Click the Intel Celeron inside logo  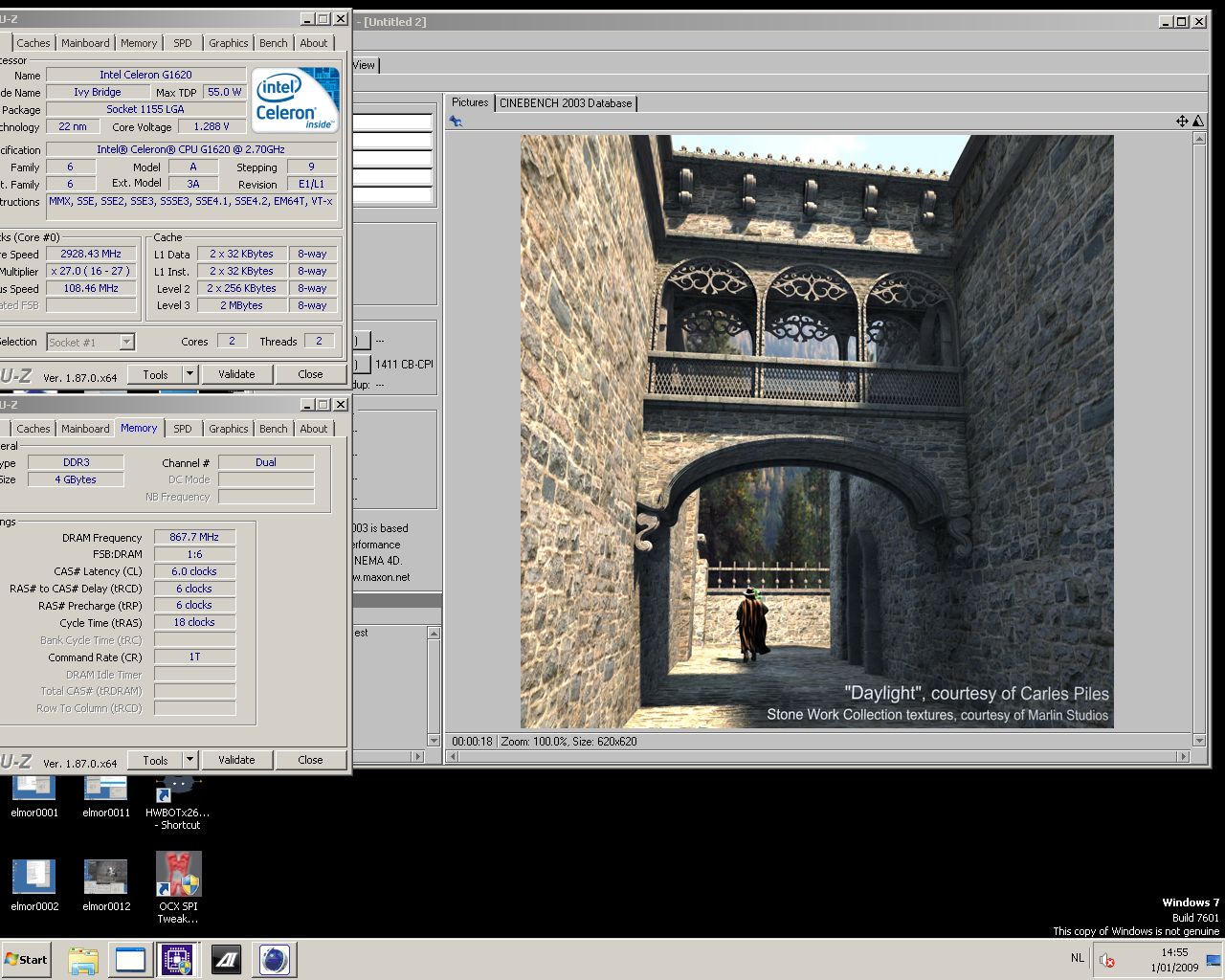pyautogui.click(x=296, y=100)
